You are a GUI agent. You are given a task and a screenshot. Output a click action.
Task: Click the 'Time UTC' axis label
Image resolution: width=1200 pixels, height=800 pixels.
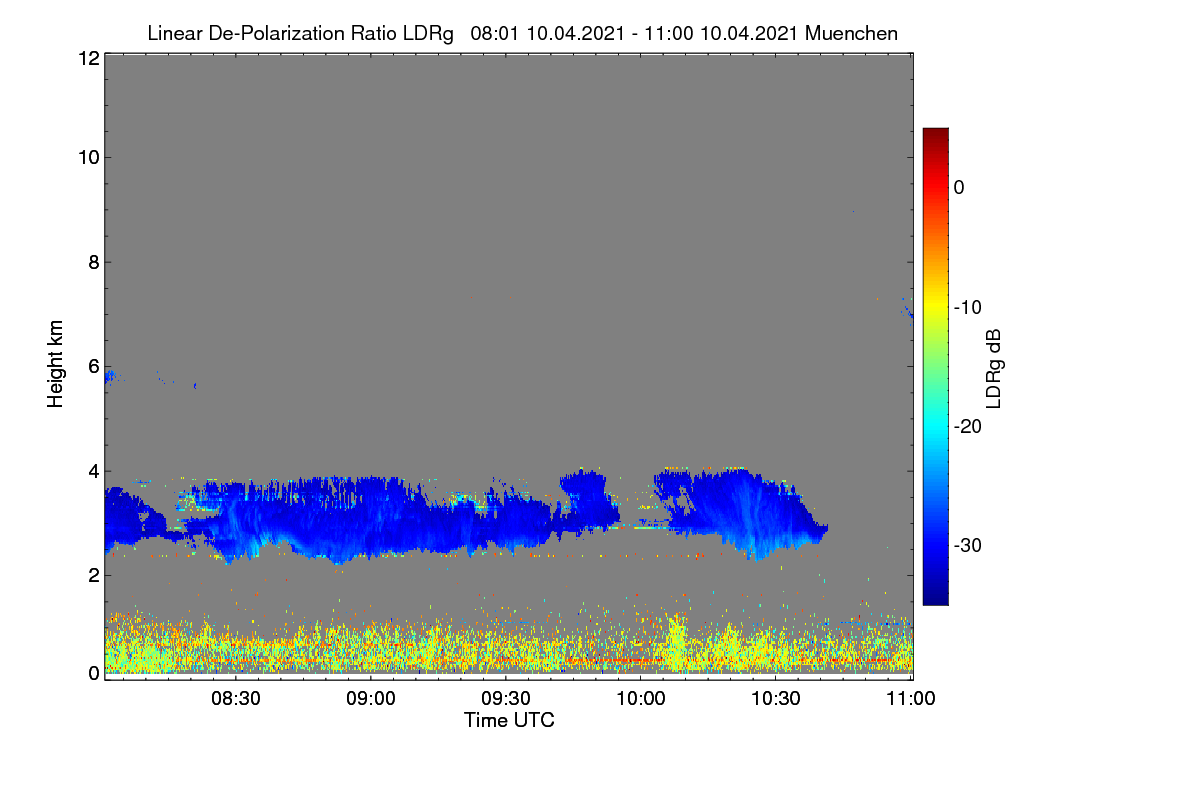509,720
